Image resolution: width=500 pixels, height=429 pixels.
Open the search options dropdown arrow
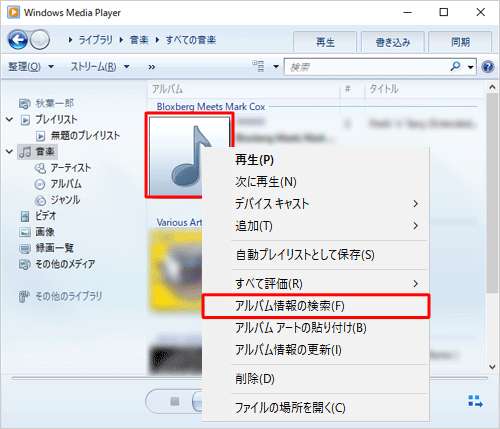point(470,67)
